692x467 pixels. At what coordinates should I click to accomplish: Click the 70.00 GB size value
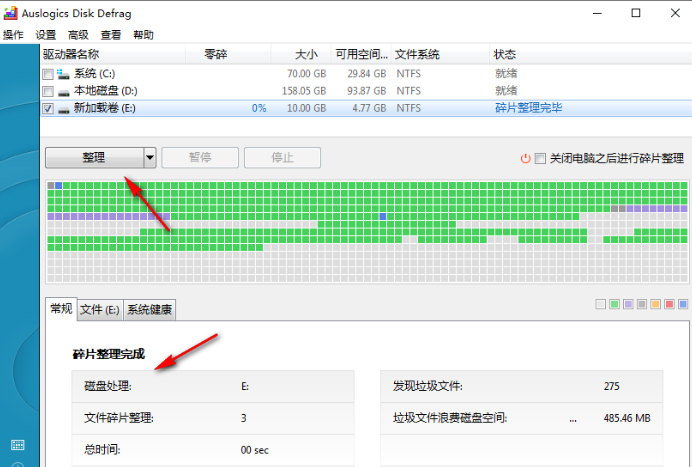pos(307,74)
